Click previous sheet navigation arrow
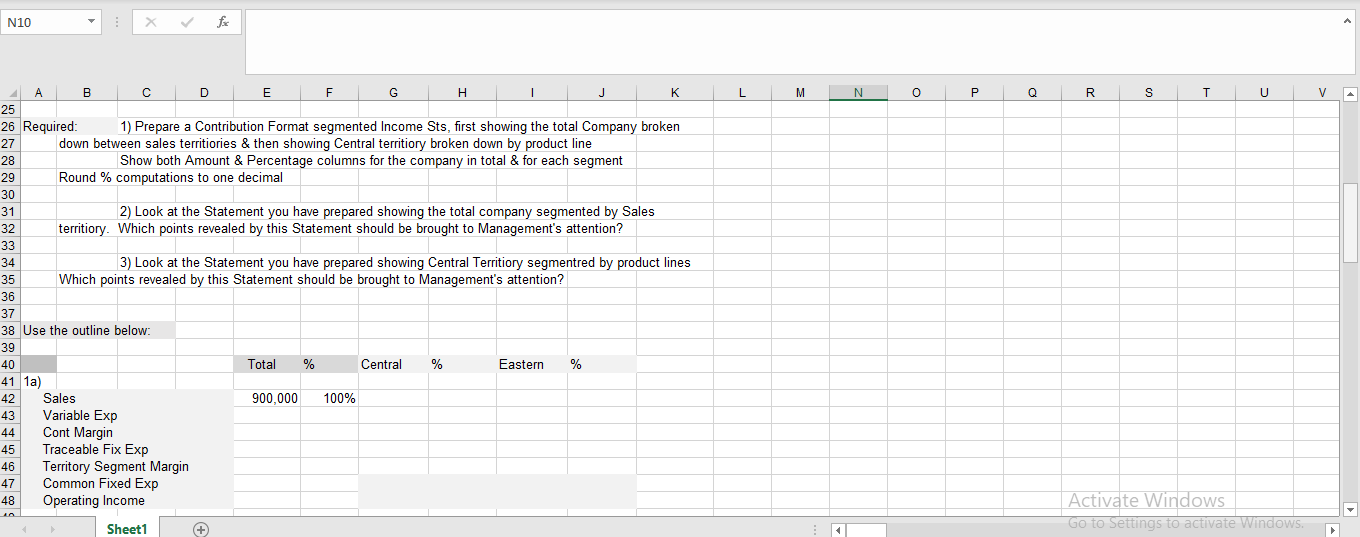 coord(25,529)
